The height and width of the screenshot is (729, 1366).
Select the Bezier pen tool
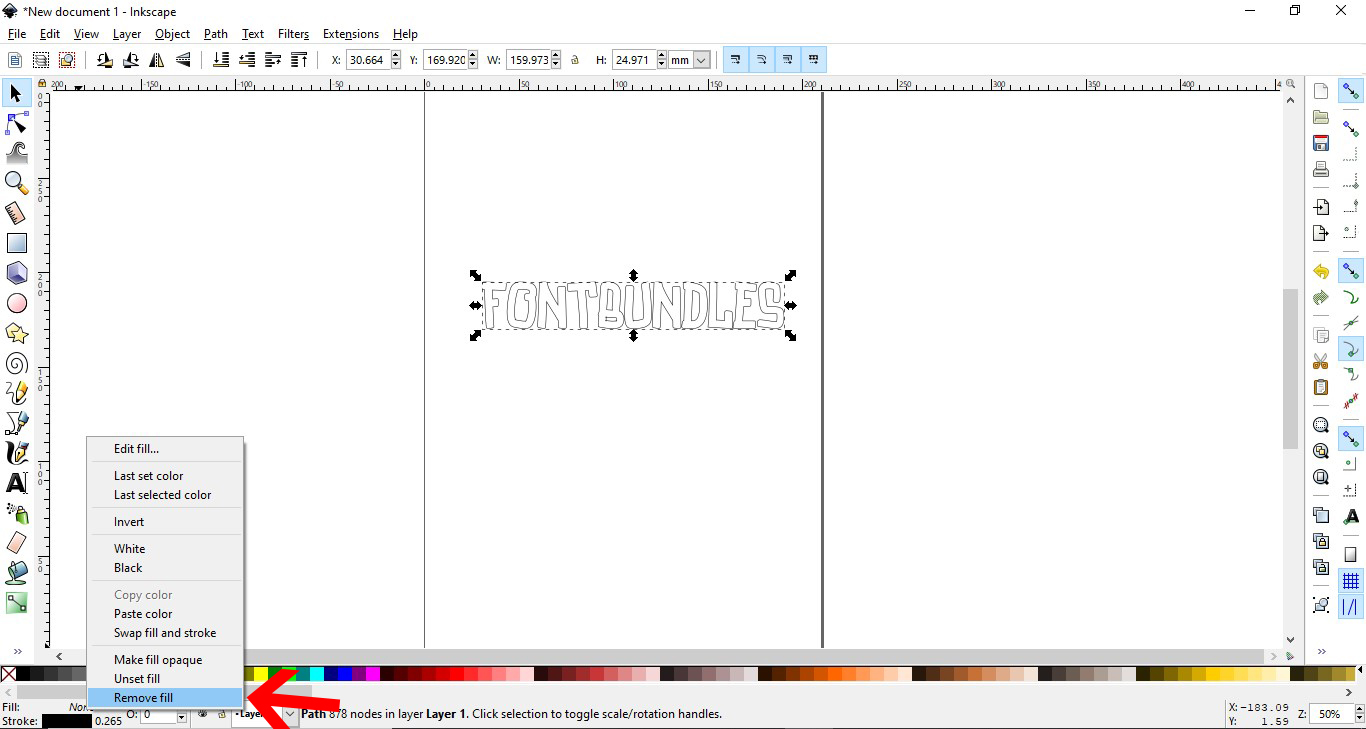point(16,423)
